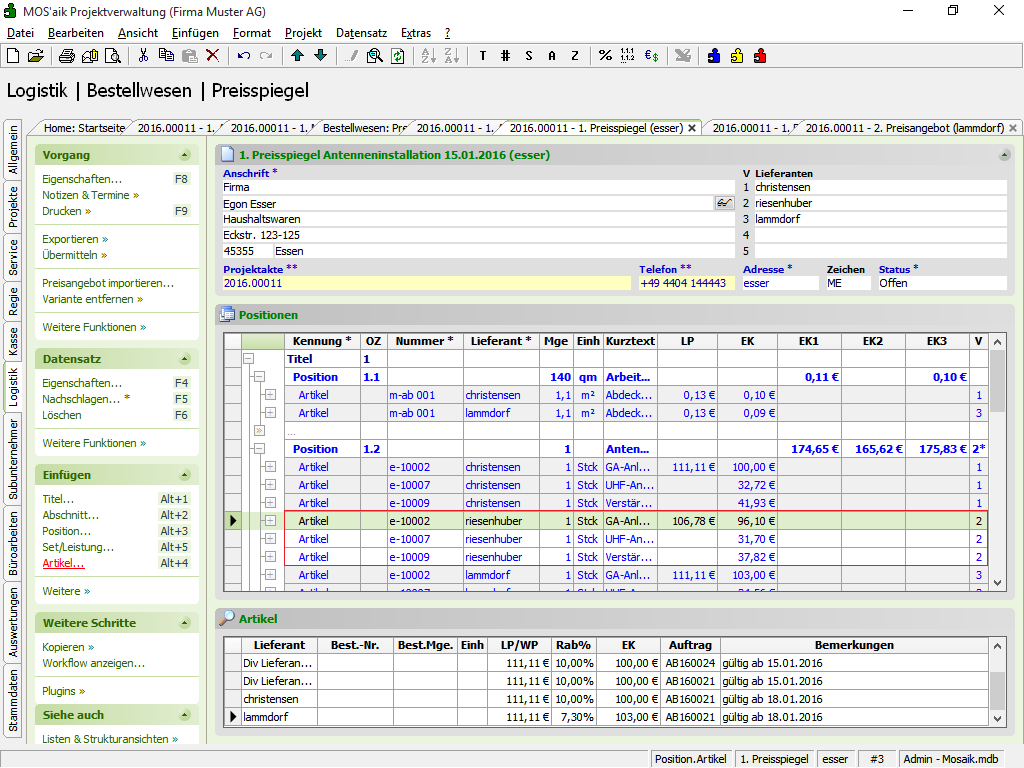Collapse the Einfügen sidebar section

point(185,475)
